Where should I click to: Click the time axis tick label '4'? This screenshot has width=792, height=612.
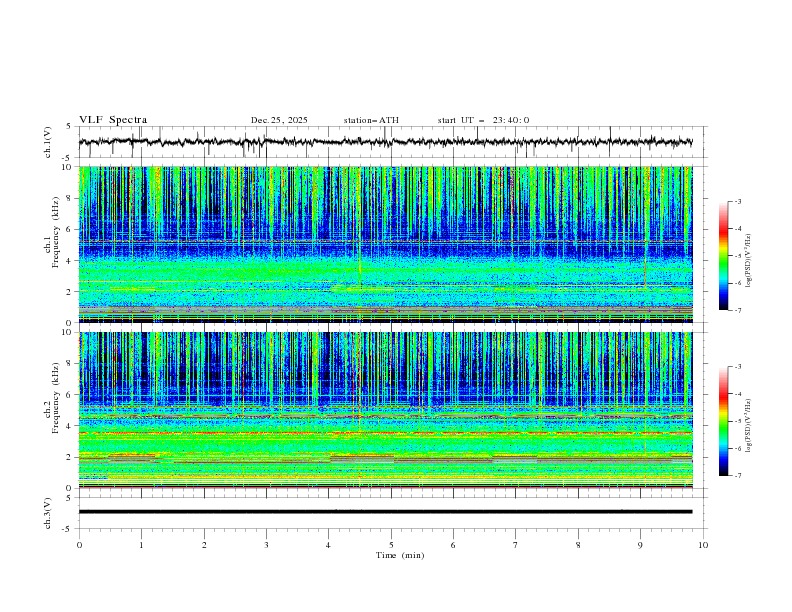328,545
